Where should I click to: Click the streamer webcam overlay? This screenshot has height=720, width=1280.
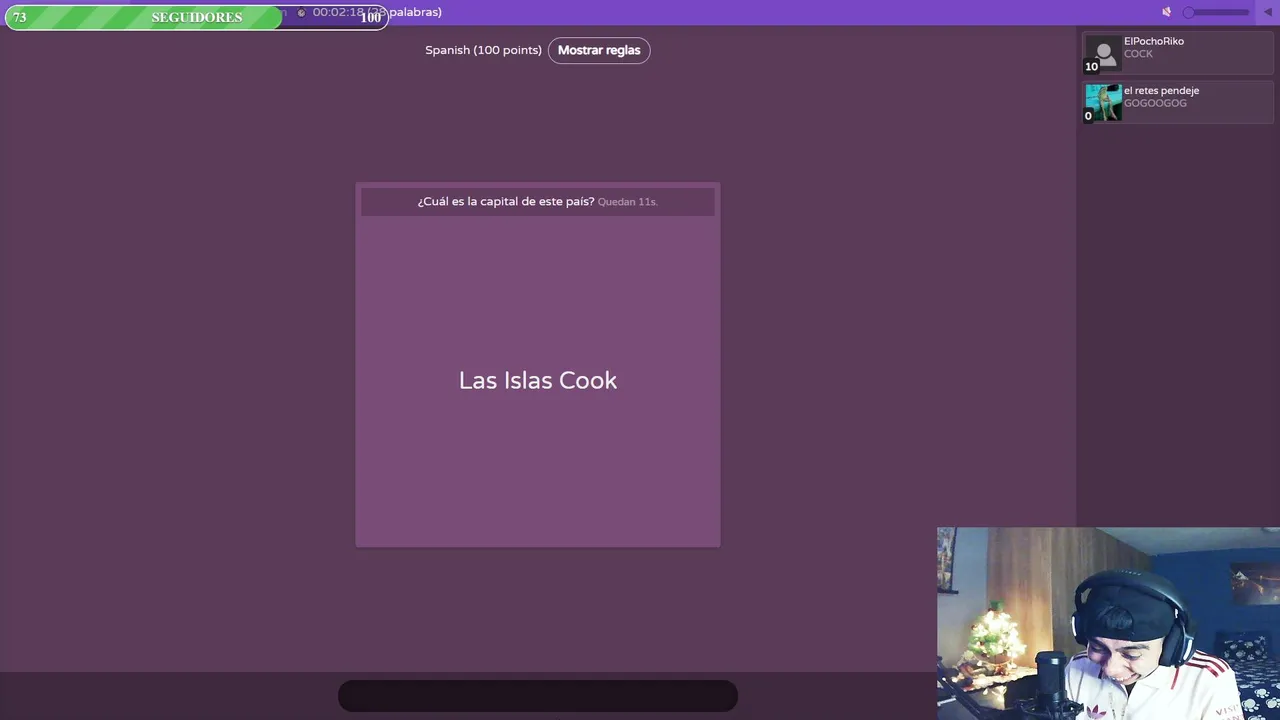tap(1108, 623)
